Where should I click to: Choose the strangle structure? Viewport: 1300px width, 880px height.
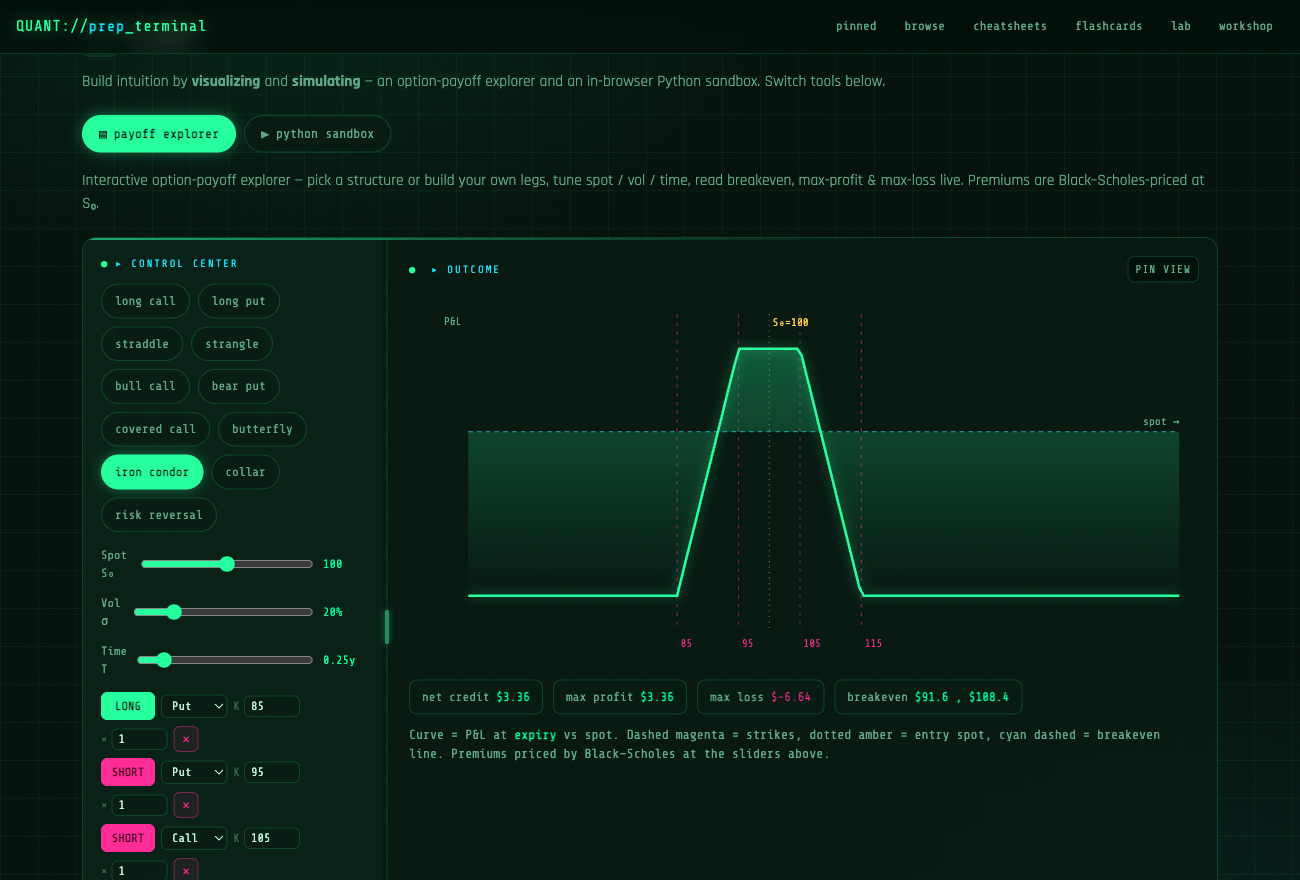pos(232,344)
